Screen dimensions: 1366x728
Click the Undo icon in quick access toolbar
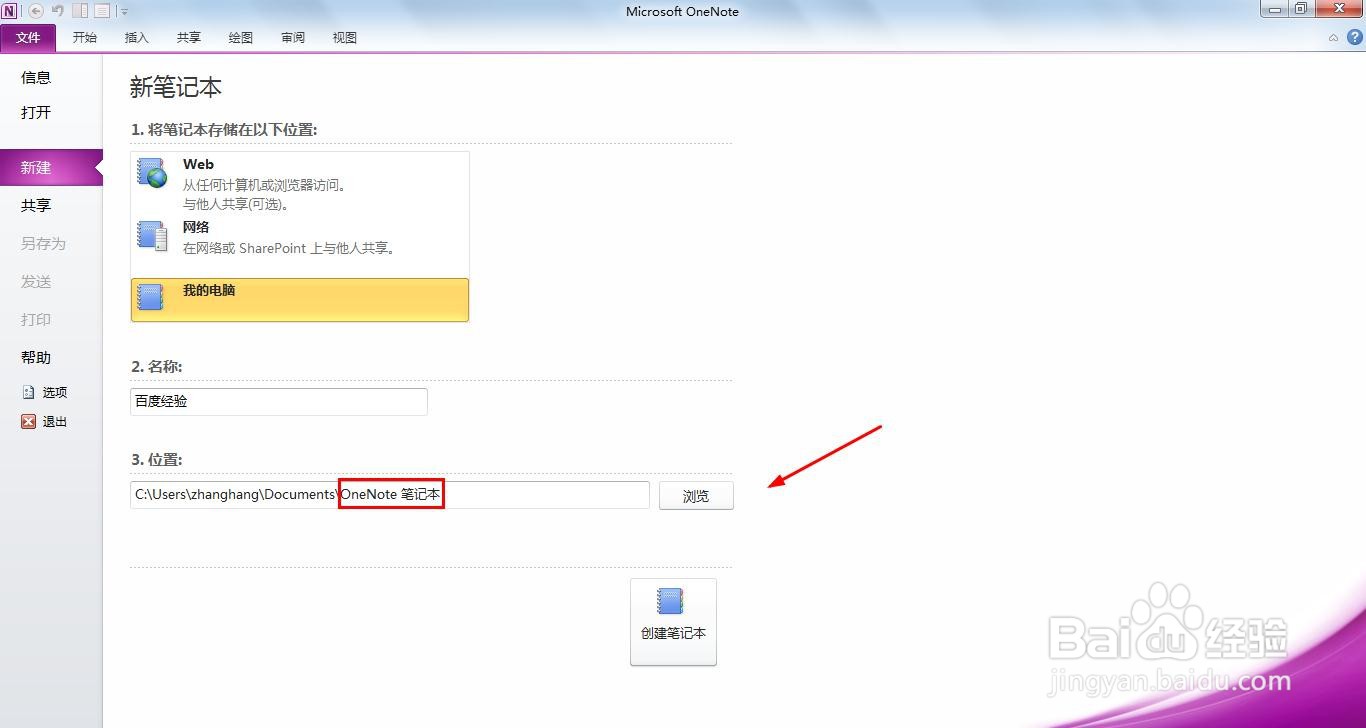58,11
